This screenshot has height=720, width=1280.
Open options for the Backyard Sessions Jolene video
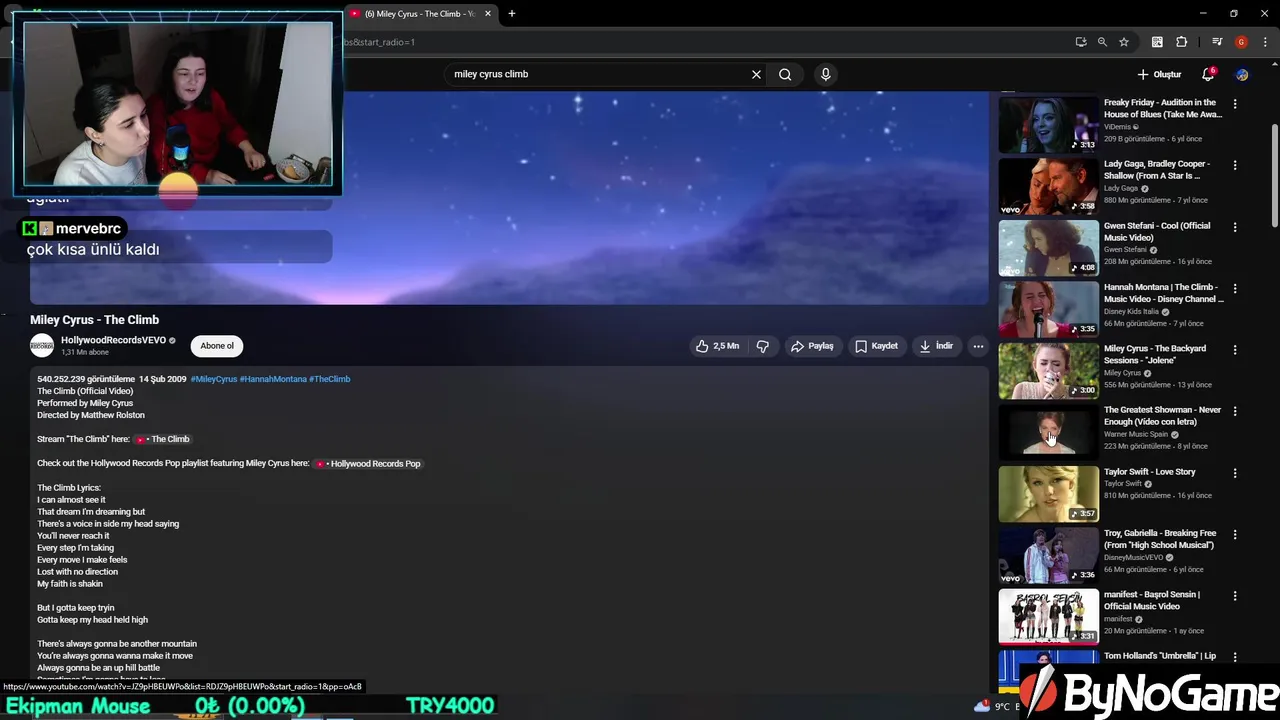(x=1235, y=350)
